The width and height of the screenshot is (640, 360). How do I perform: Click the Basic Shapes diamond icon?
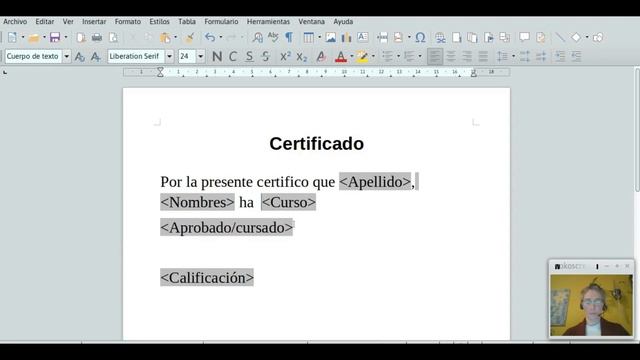pos(576,38)
